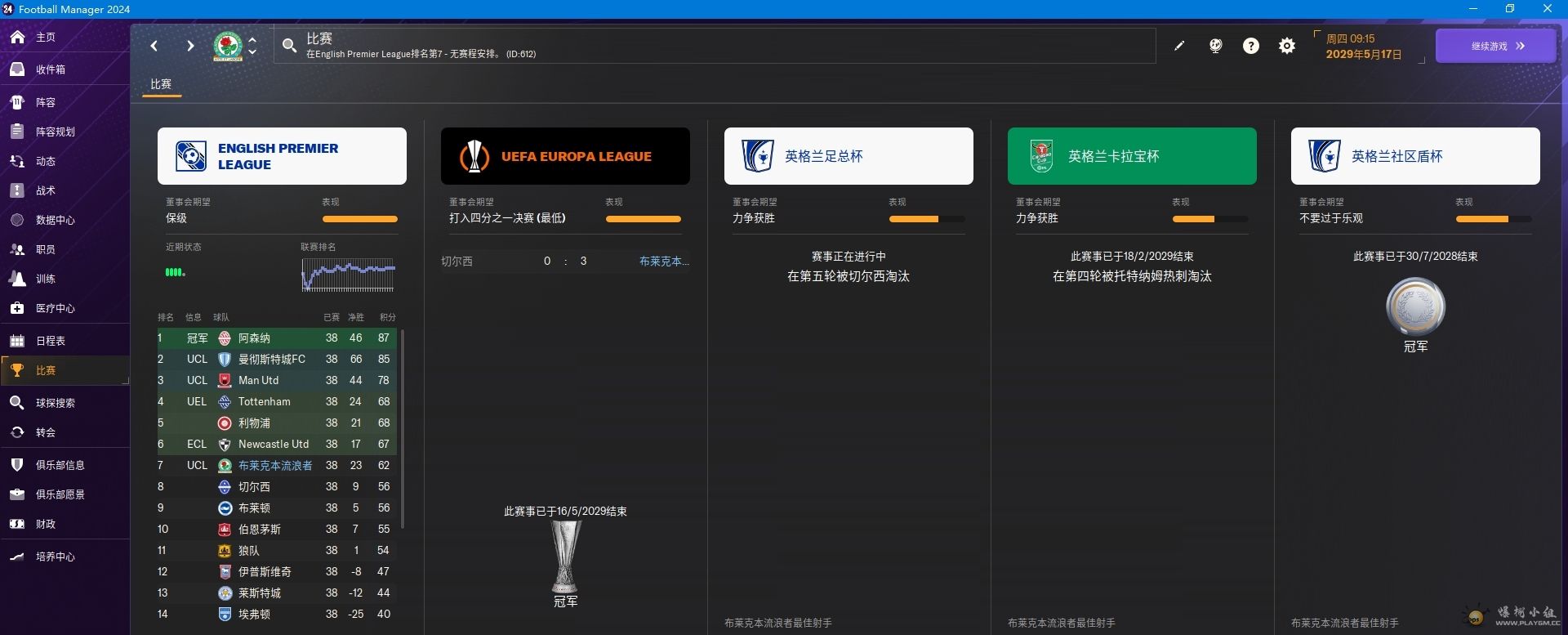Go back with the left arrow
The width and height of the screenshot is (1568, 635).
pyautogui.click(x=154, y=46)
